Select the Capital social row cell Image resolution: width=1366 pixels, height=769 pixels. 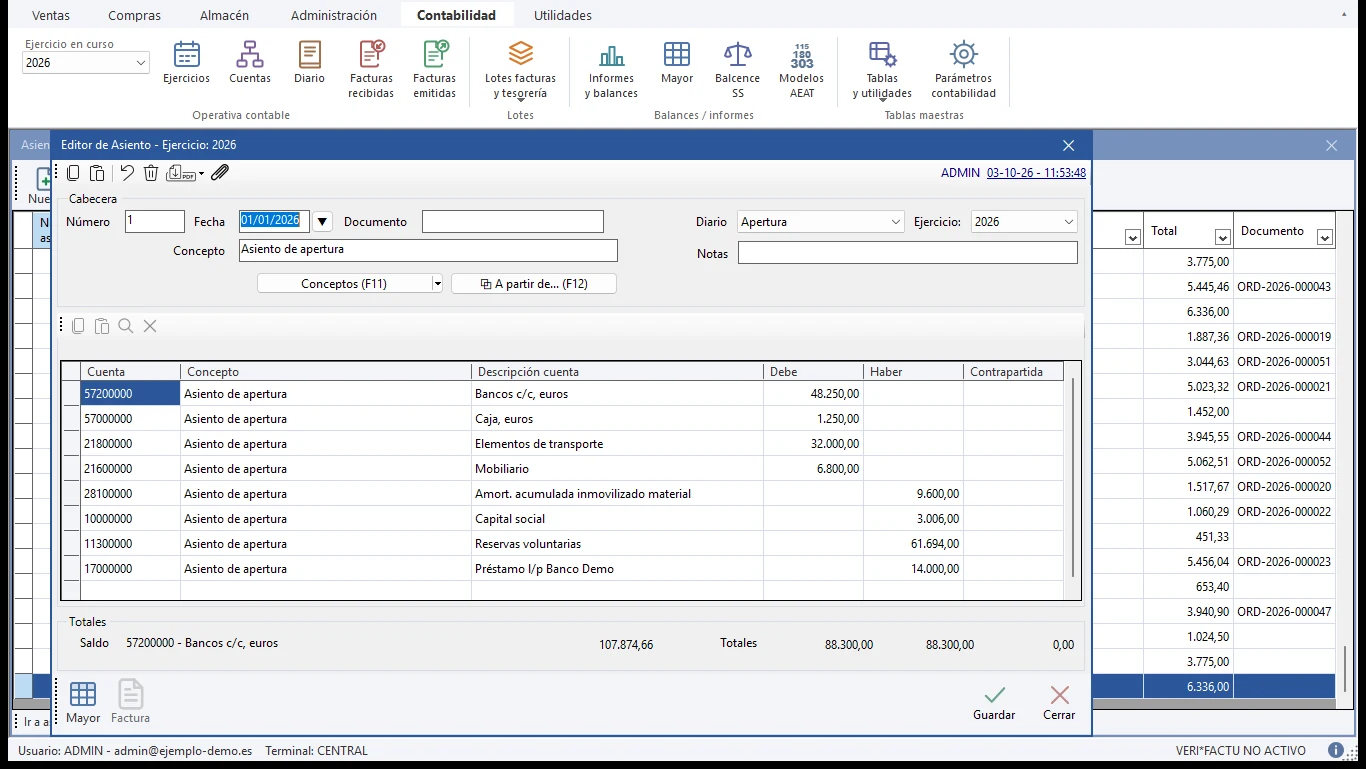617,519
